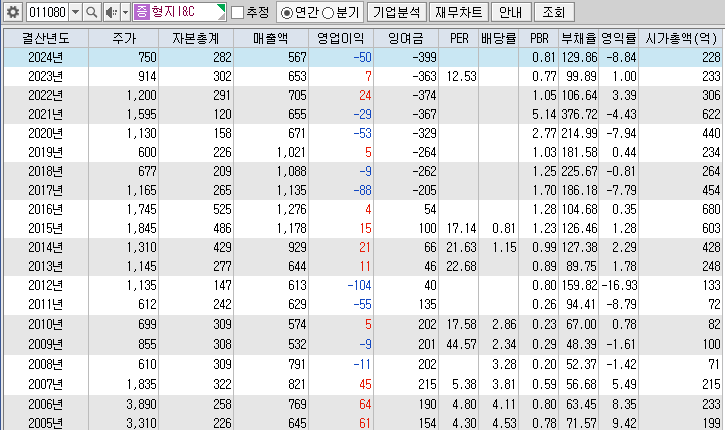725x430 pixels.
Task: Select the 2012년 row label
Action: pyautogui.click(x=45, y=285)
